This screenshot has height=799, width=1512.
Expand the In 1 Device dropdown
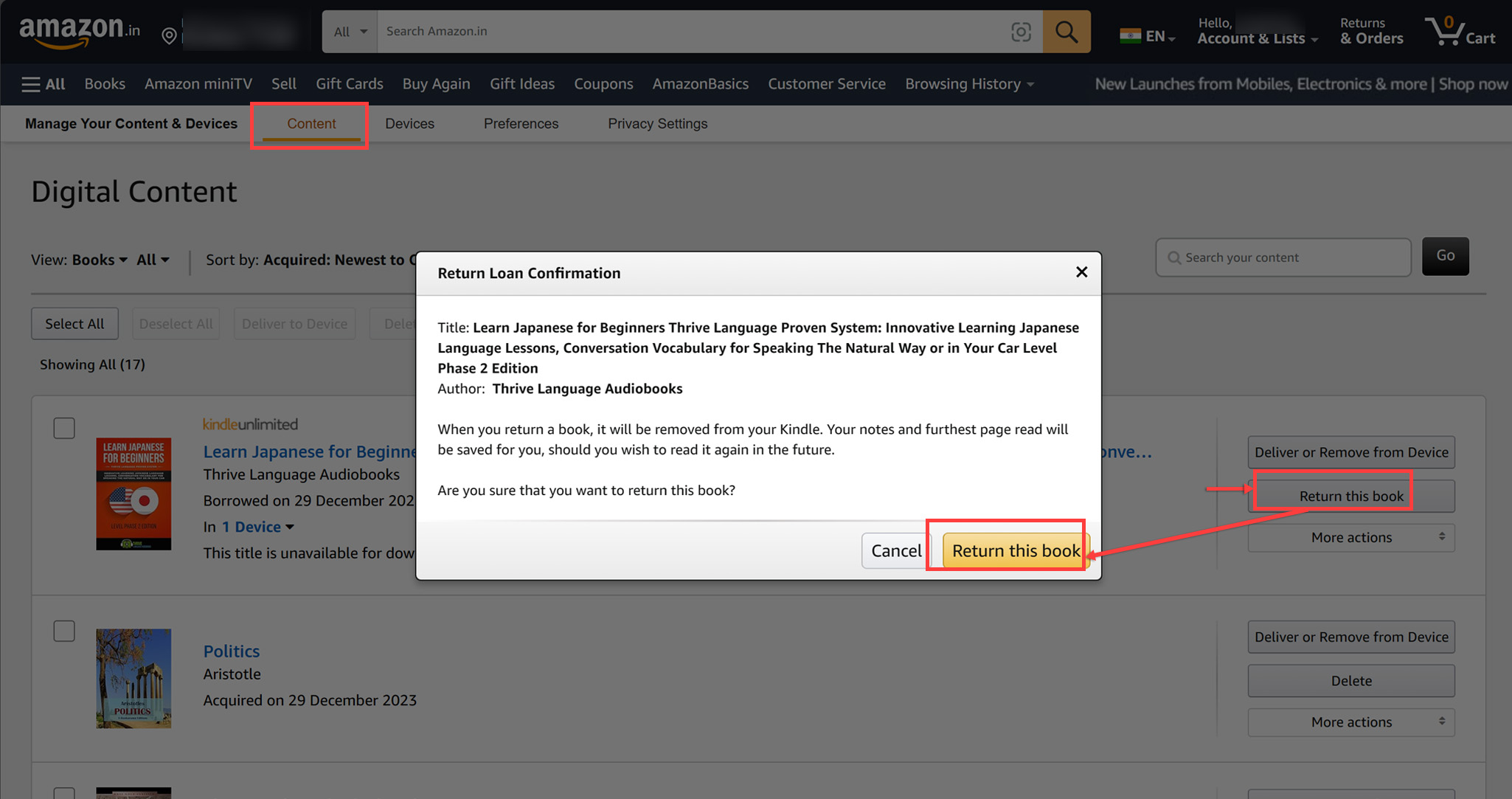pos(258,527)
